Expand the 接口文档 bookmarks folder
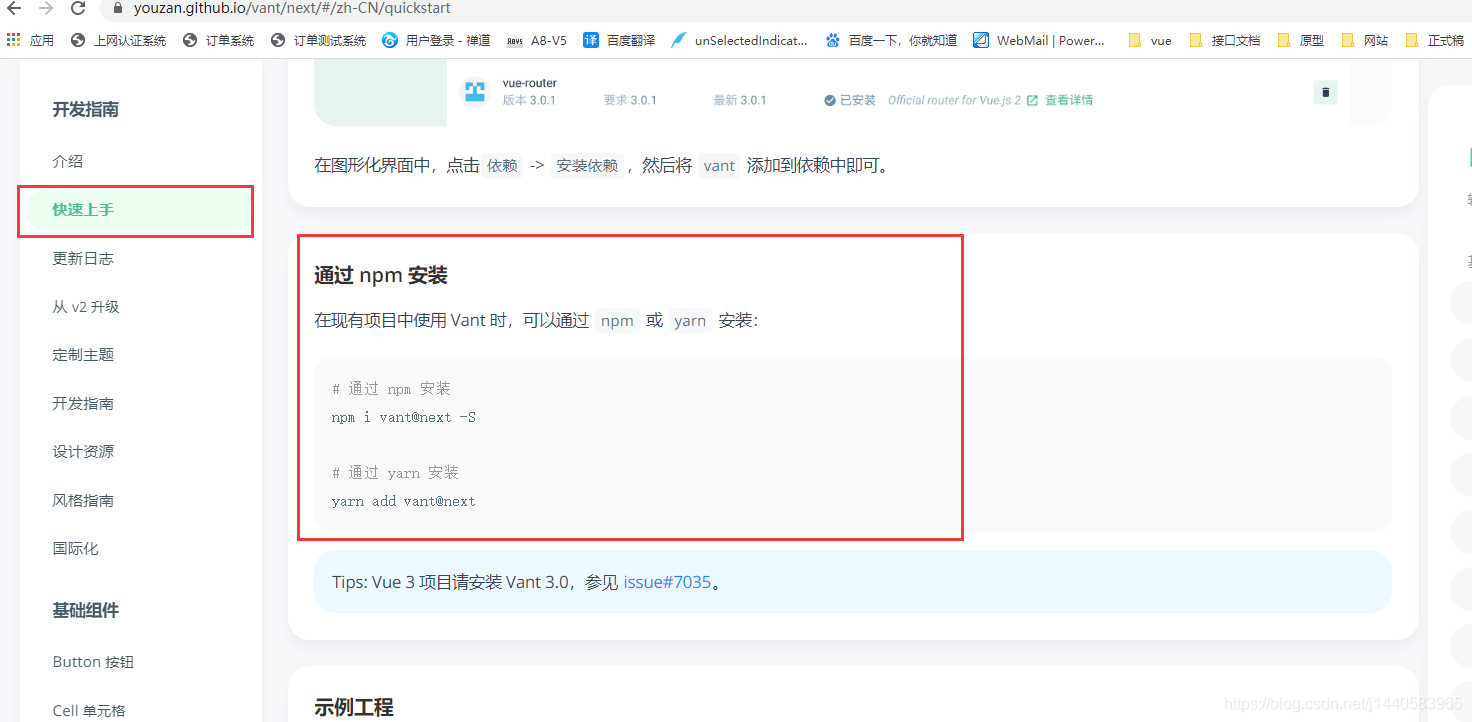Viewport: 1472px width, 722px height. [x=1196, y=40]
